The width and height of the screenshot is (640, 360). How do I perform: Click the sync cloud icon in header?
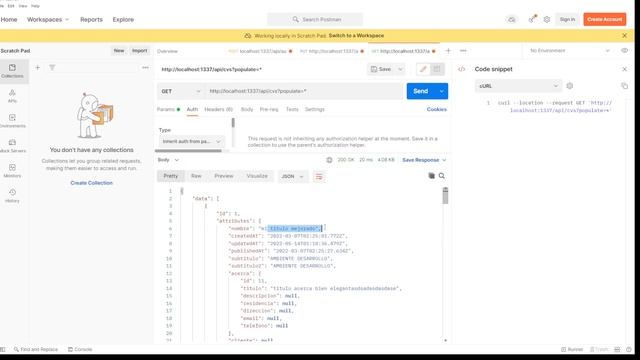511,19
